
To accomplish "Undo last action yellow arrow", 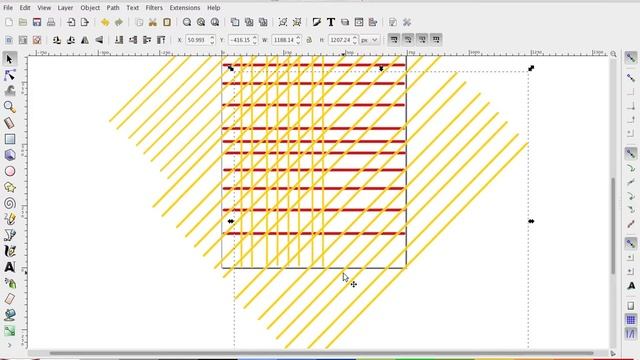I will tap(105, 22).
